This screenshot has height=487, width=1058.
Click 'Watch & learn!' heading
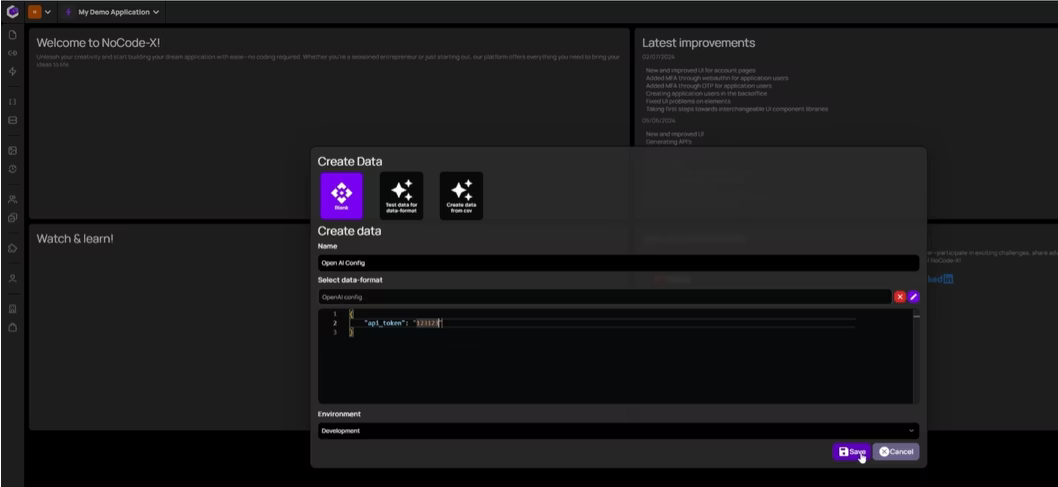tap(75, 239)
